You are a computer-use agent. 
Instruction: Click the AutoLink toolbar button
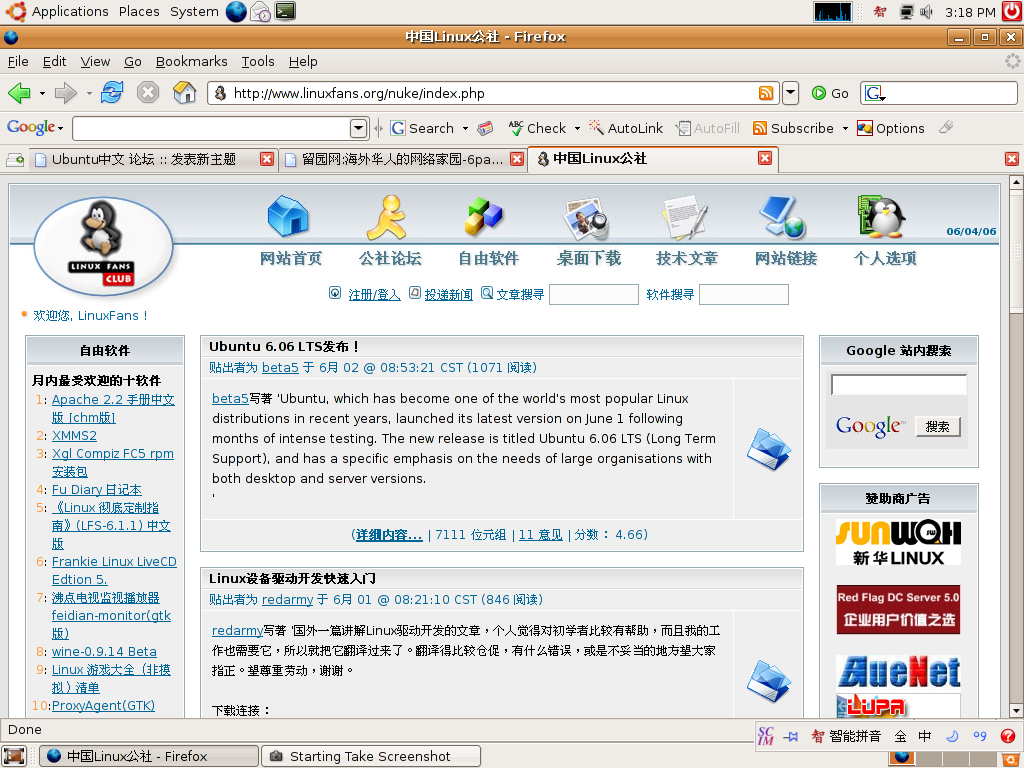(626, 128)
